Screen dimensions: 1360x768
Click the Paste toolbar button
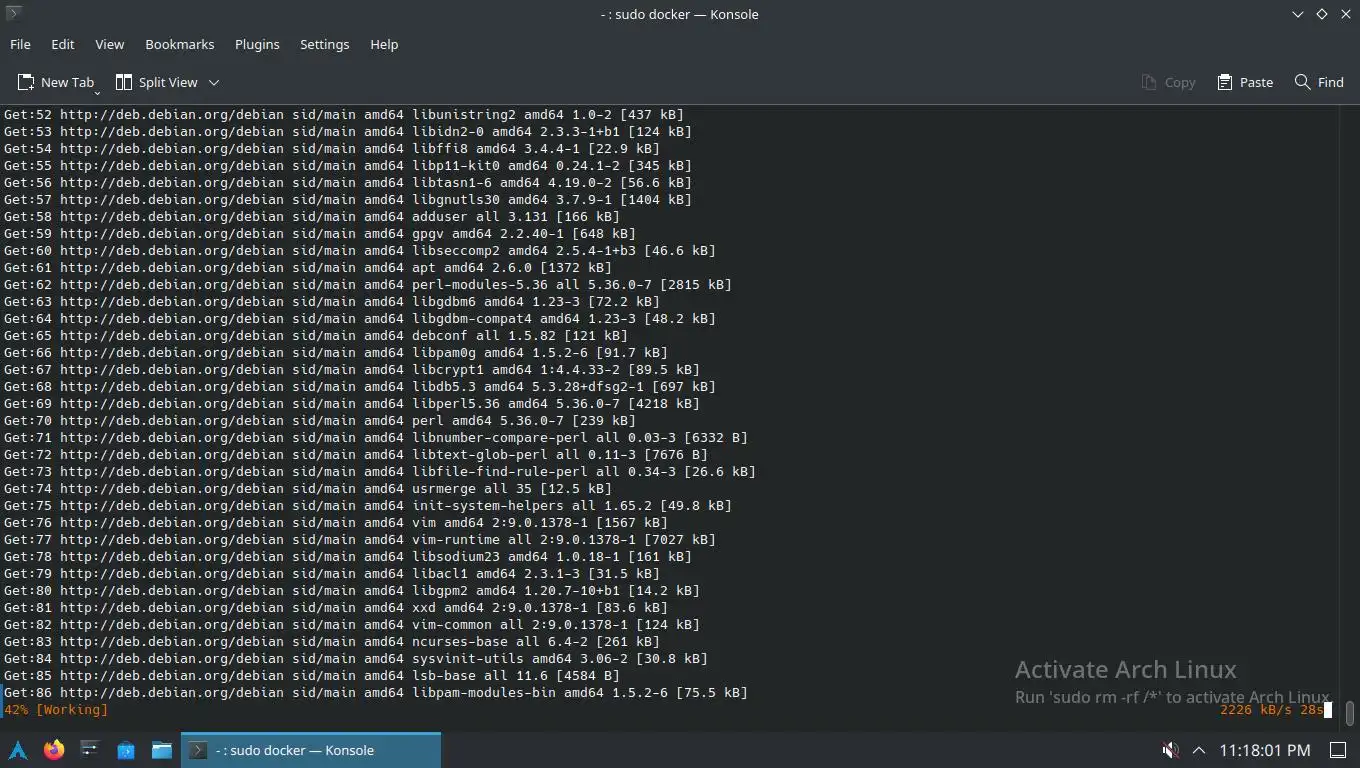click(x=1245, y=82)
